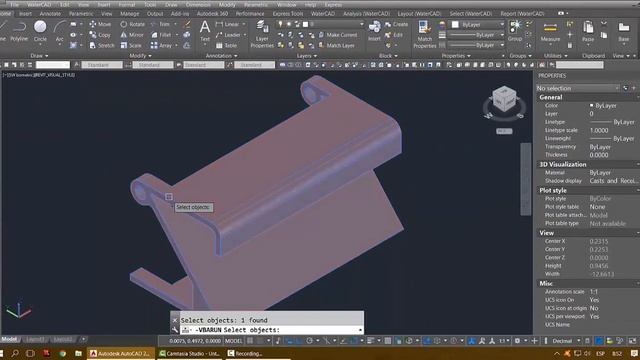This screenshot has width=640, height=360.
Task: Click the UCS icon in the drawing area
Action: (x=18, y=310)
